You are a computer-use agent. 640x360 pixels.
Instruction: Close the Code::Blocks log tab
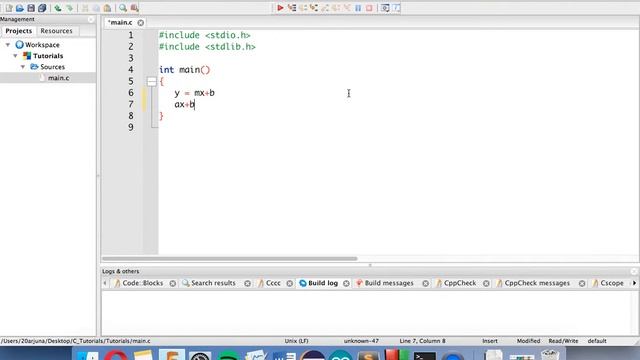(173, 283)
